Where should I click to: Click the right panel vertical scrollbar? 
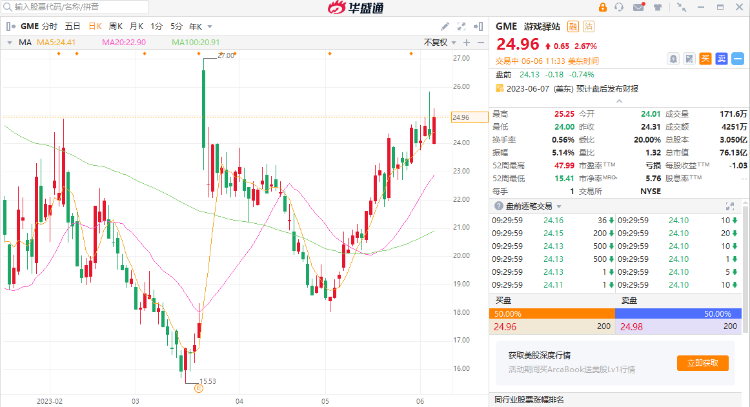pyautogui.click(x=745, y=268)
